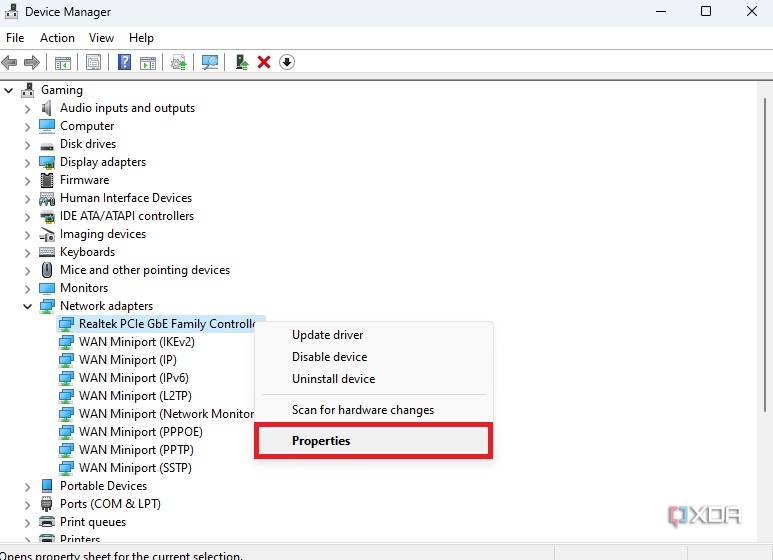773x560 pixels.
Task: Choose Update driver from context menu
Action: (374, 335)
